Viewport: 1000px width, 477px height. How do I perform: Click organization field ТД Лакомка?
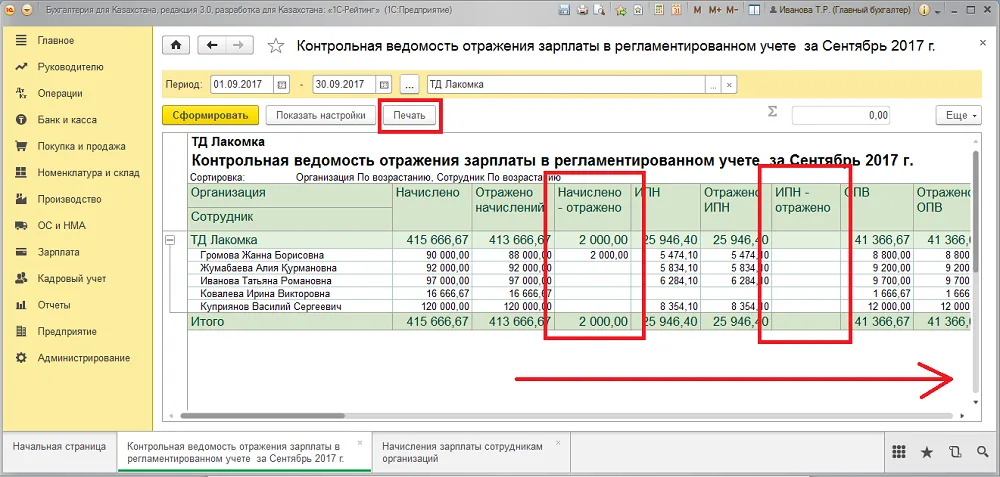[566, 84]
